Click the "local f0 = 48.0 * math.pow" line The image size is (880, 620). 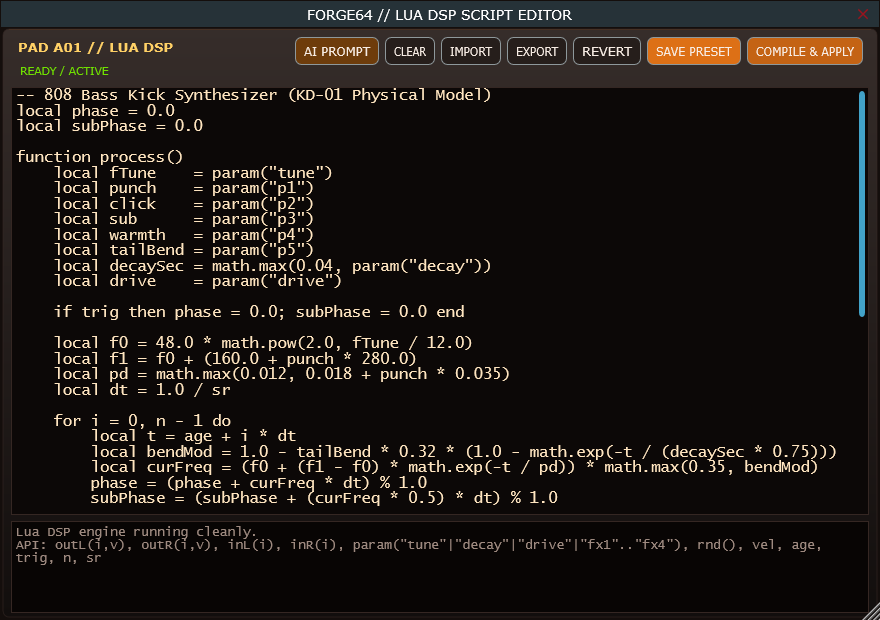[x=263, y=343]
